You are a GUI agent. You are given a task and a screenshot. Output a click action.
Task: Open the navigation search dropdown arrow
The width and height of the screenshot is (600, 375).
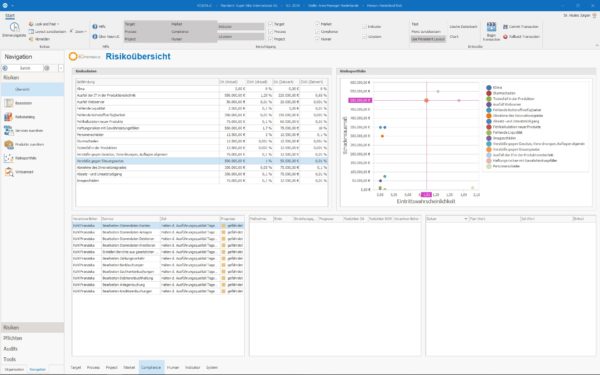pos(61,68)
